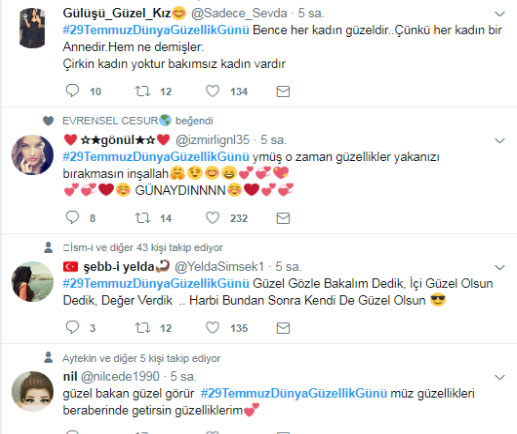Open hashtag link in nil's tweet
This screenshot has width=517, height=434.
[x=294, y=393]
